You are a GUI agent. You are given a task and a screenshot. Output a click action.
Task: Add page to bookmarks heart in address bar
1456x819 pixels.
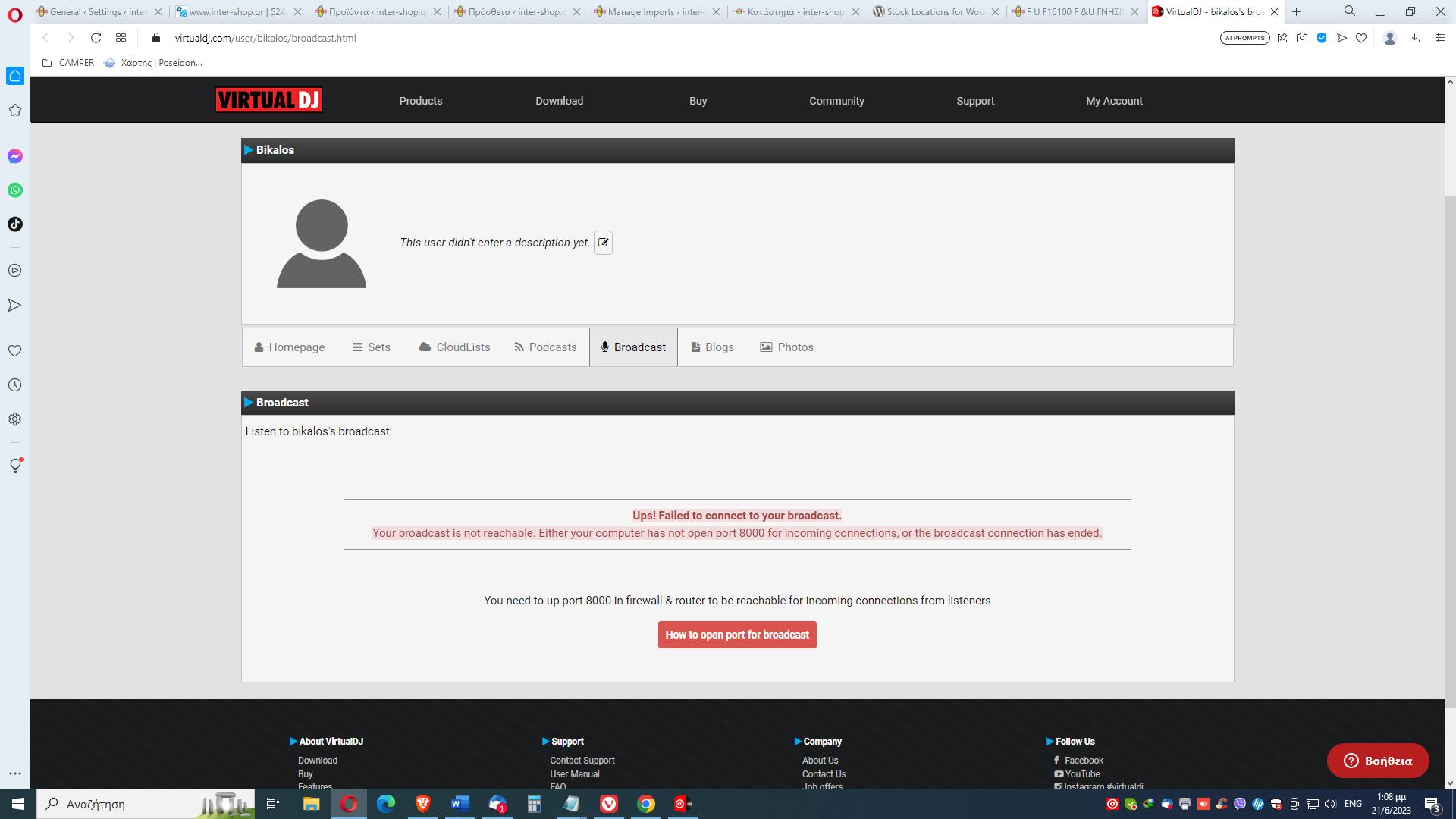[1361, 38]
